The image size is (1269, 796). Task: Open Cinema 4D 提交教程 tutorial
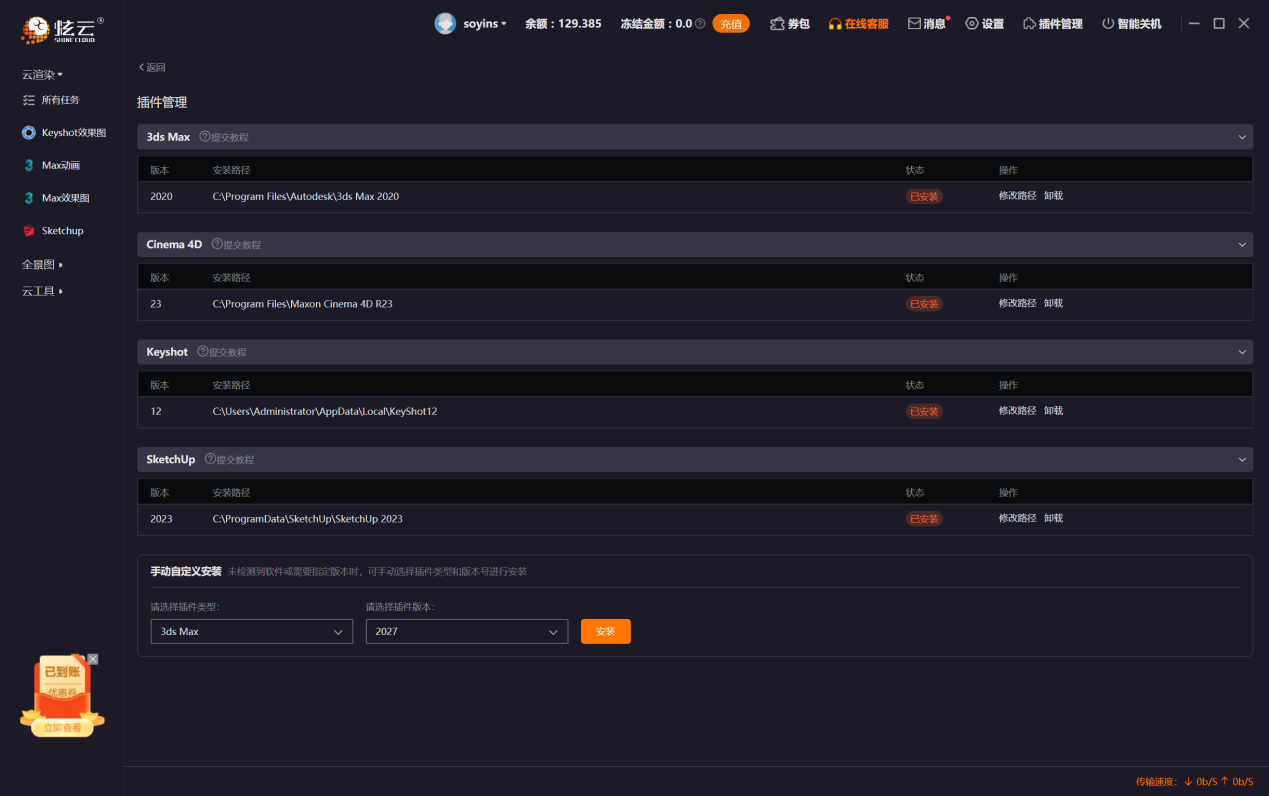[236, 244]
